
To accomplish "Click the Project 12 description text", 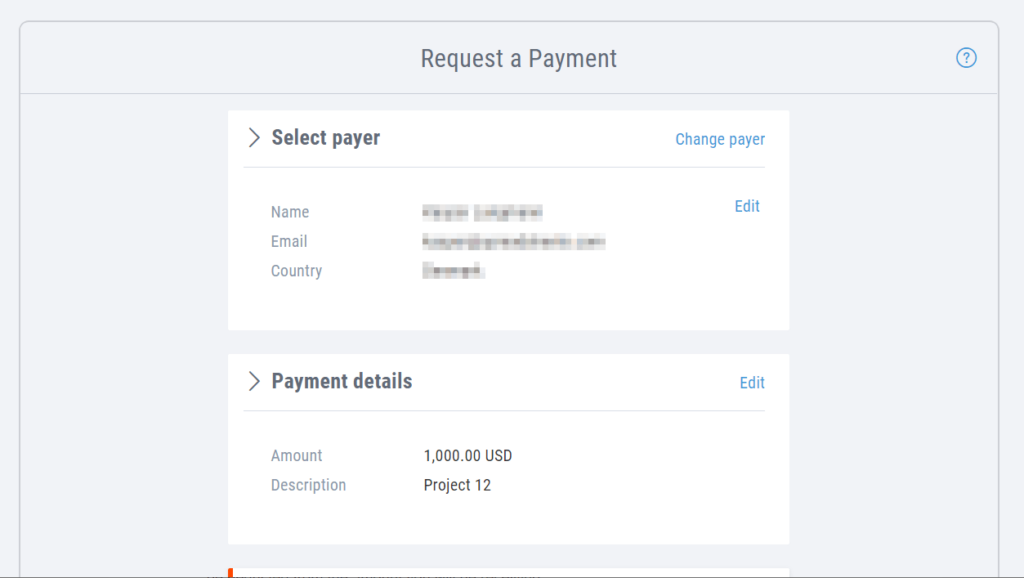I will 457,485.
